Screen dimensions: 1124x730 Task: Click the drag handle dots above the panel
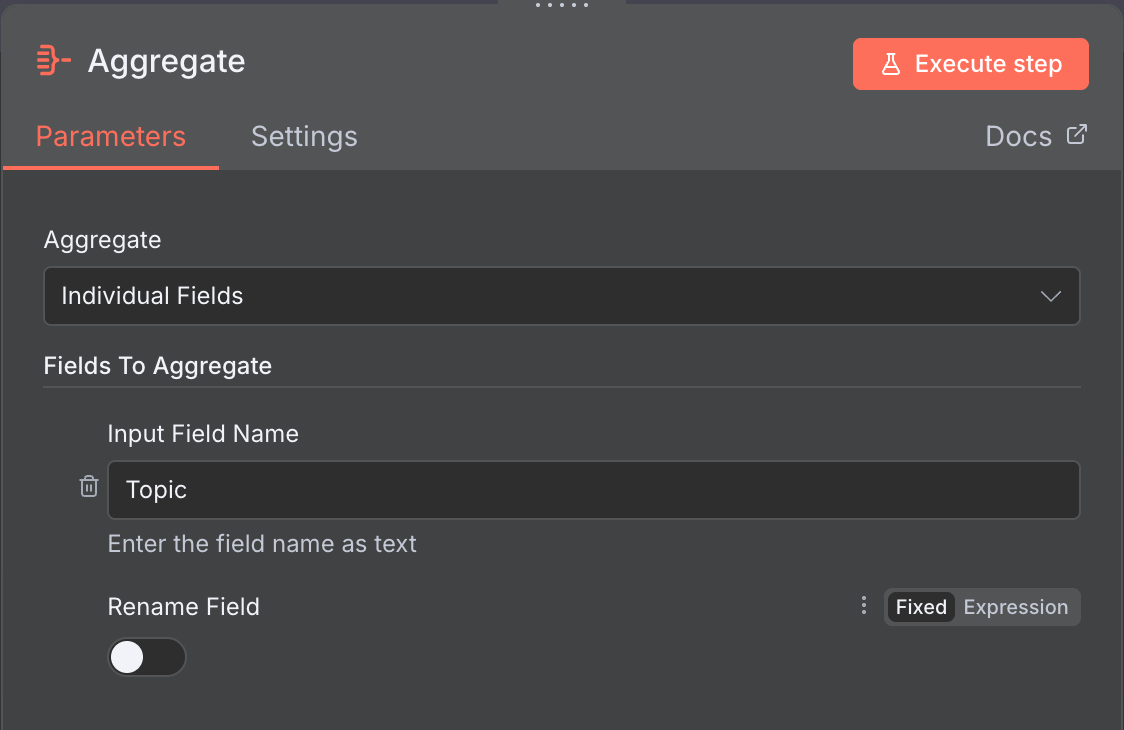coord(561,5)
